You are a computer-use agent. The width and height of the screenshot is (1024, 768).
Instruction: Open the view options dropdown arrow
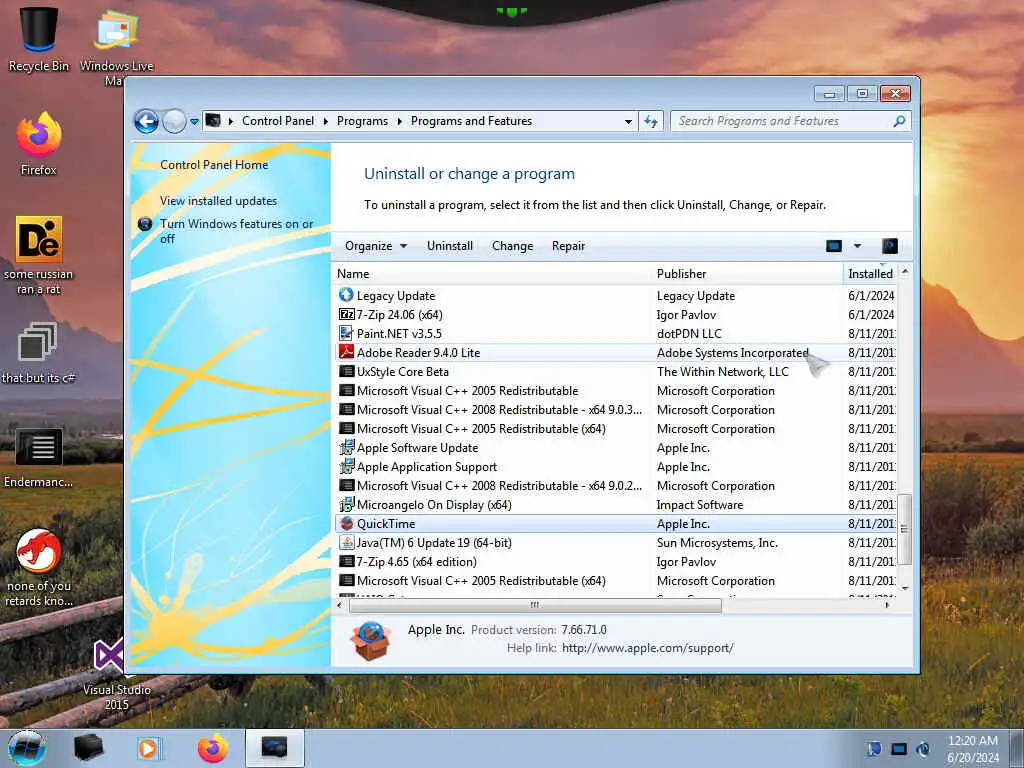tap(857, 246)
